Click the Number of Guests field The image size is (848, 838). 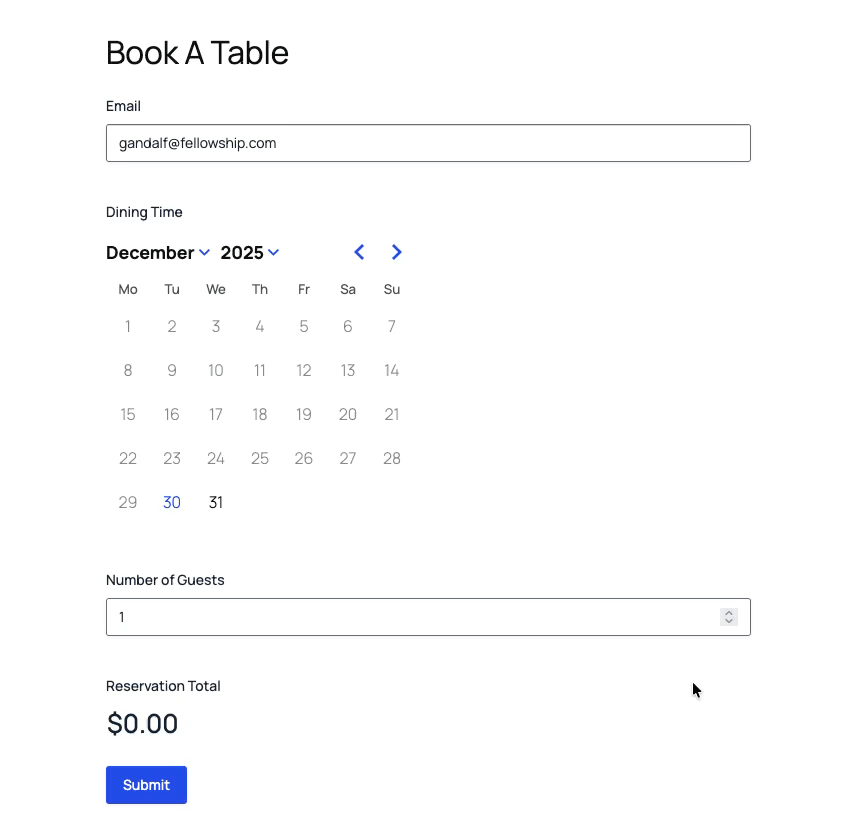pos(410,617)
